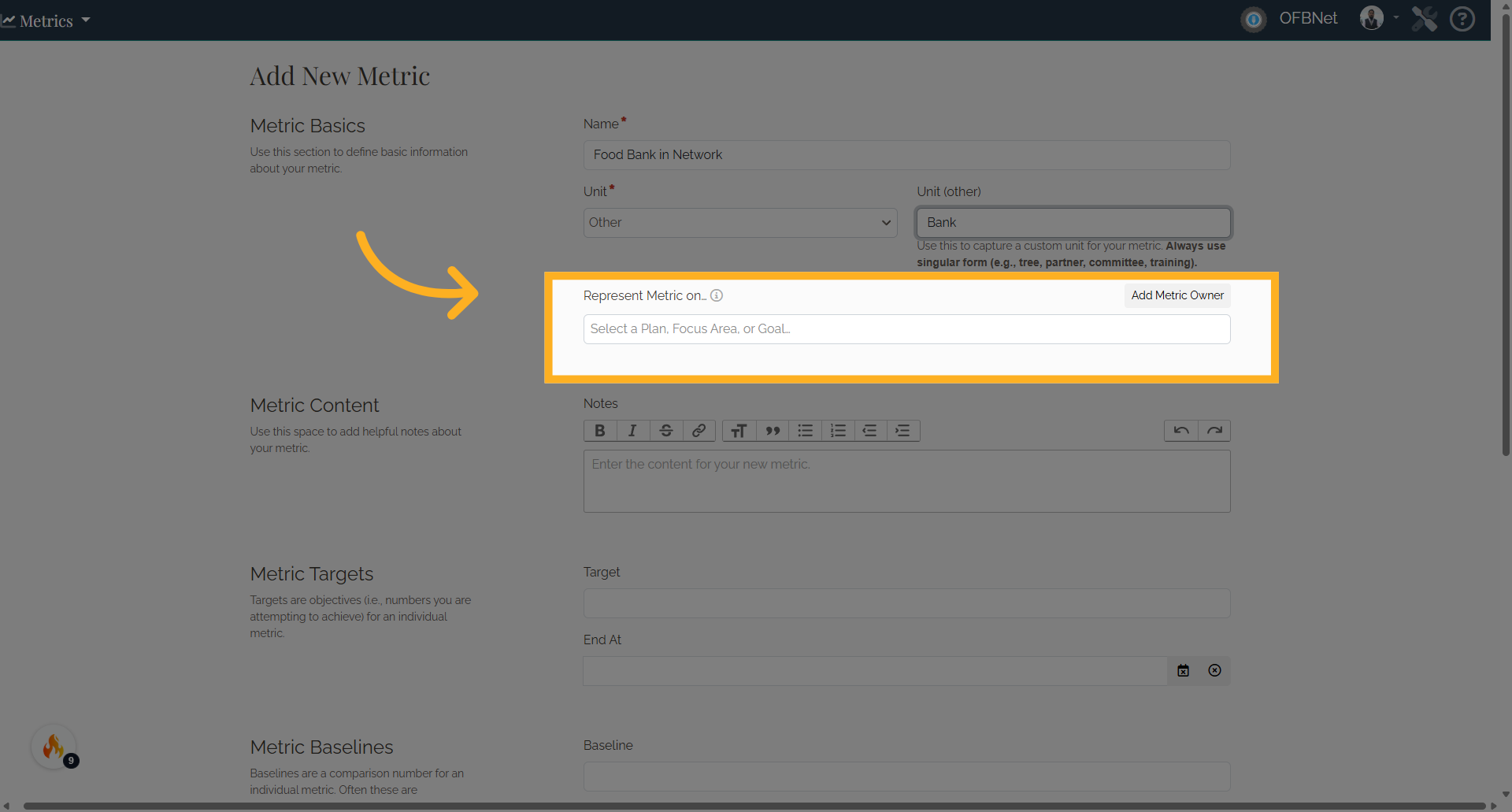Open the flame notification widget with badge 9

tap(54, 747)
